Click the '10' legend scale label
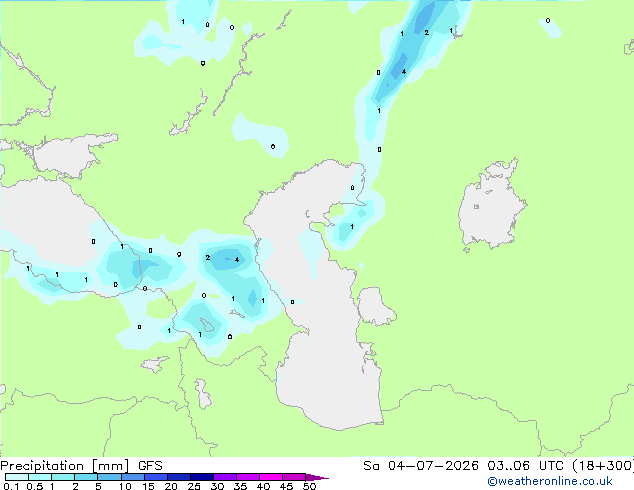634x490 pixels. (125, 486)
